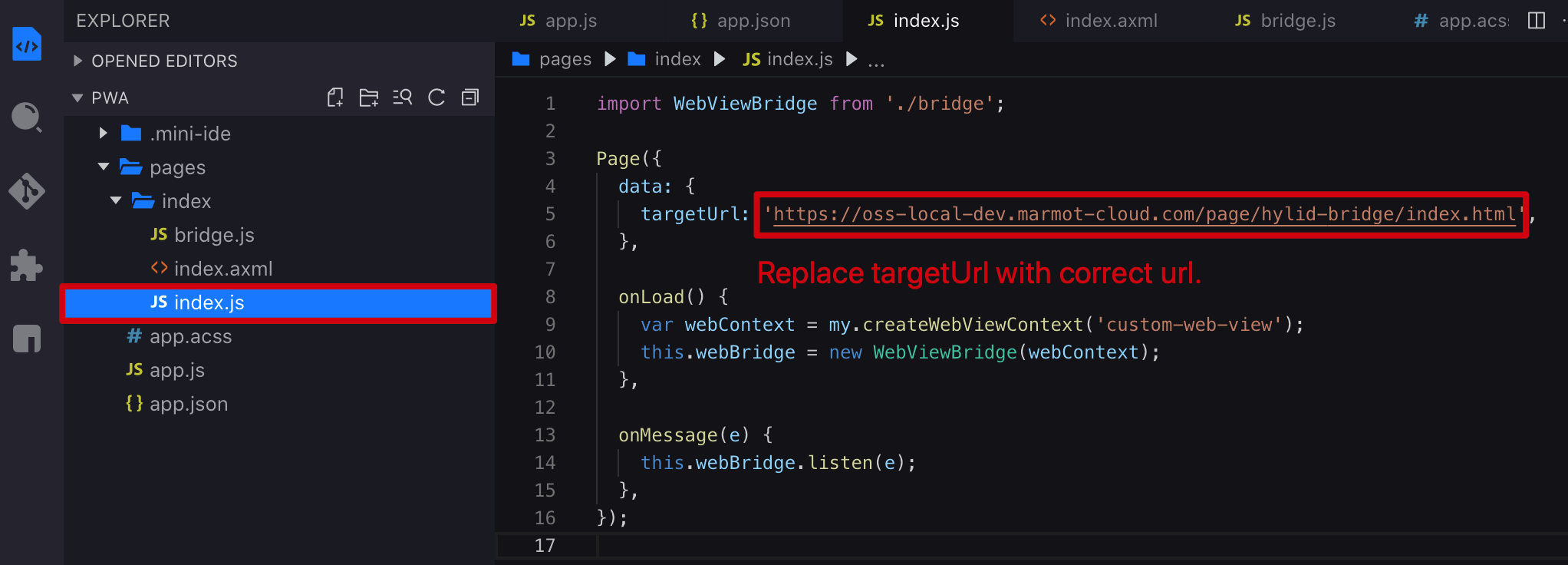The width and height of the screenshot is (1568, 565).
Task: Switch to the index.axml tab
Action: pyautogui.click(x=1099, y=21)
